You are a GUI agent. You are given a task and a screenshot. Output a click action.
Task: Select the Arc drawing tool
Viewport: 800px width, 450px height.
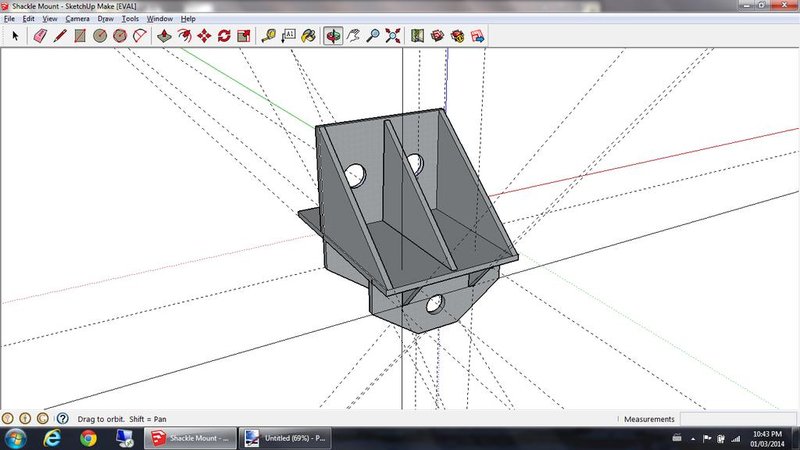click(x=140, y=36)
